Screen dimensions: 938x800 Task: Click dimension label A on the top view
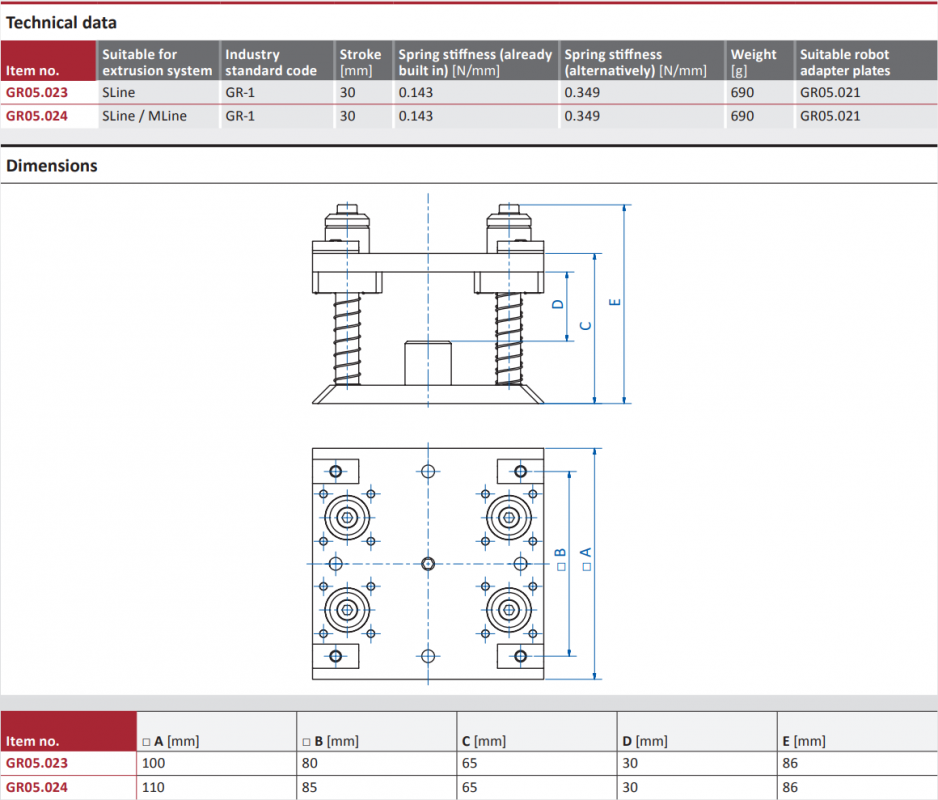(586, 559)
